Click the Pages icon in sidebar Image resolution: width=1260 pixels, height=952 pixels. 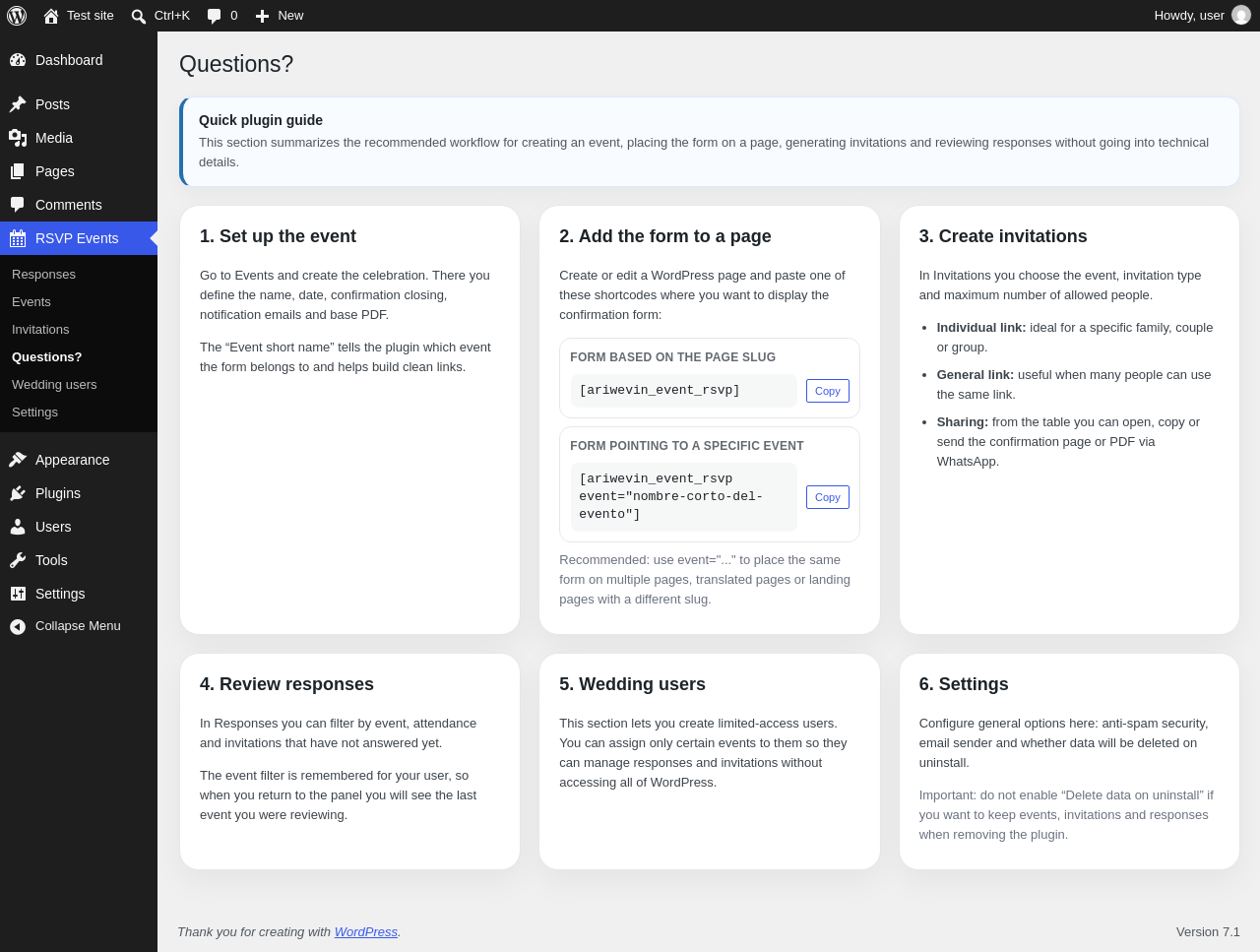pos(18,171)
